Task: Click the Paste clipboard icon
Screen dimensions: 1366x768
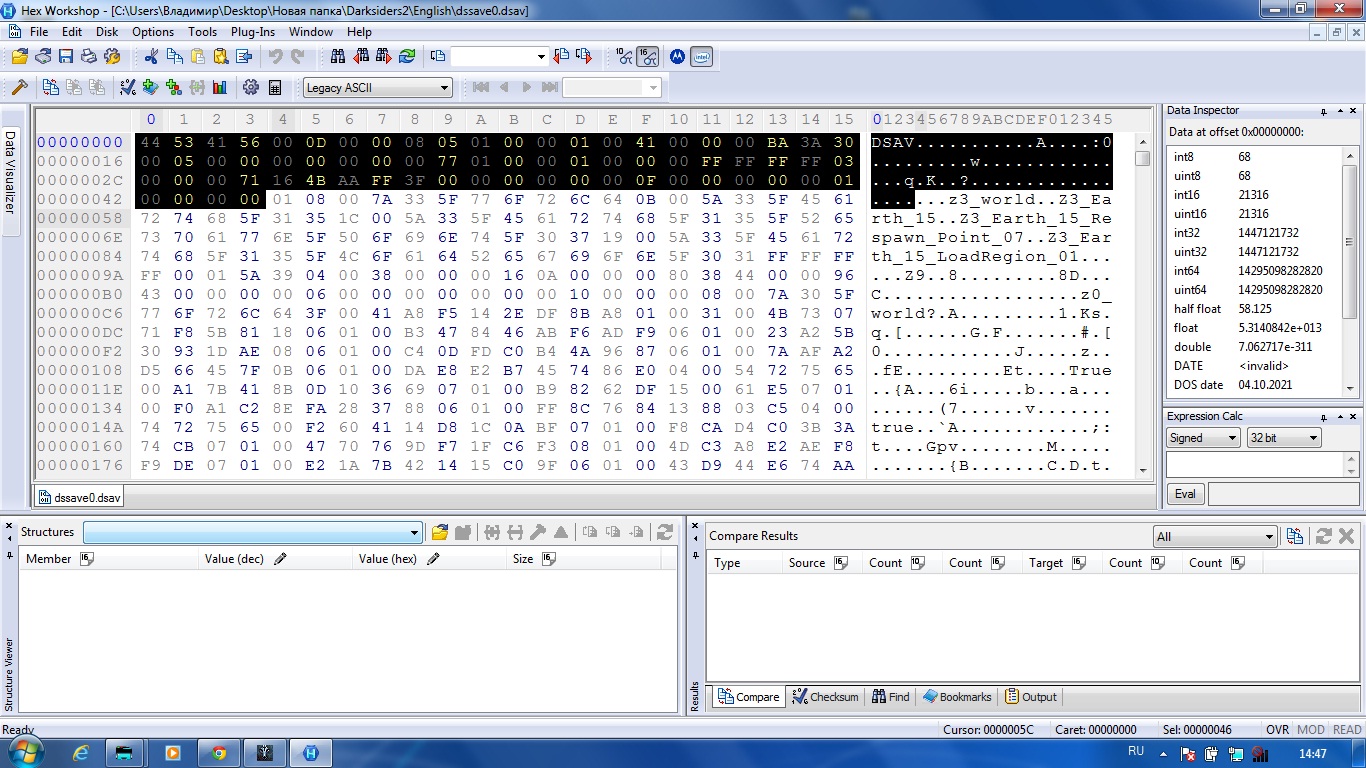Action: (x=197, y=57)
